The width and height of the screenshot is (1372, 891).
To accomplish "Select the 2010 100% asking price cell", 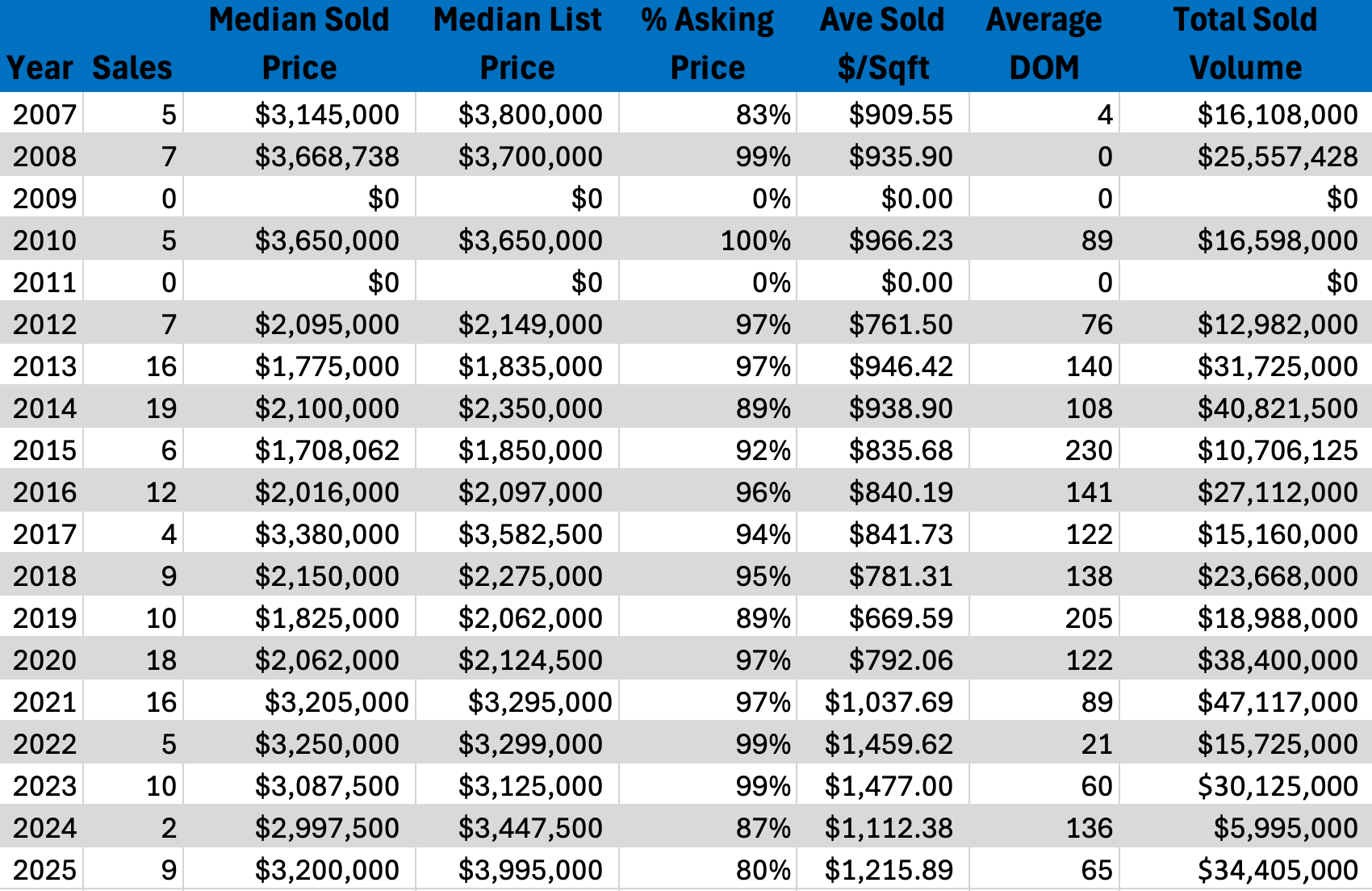I will (755, 241).
